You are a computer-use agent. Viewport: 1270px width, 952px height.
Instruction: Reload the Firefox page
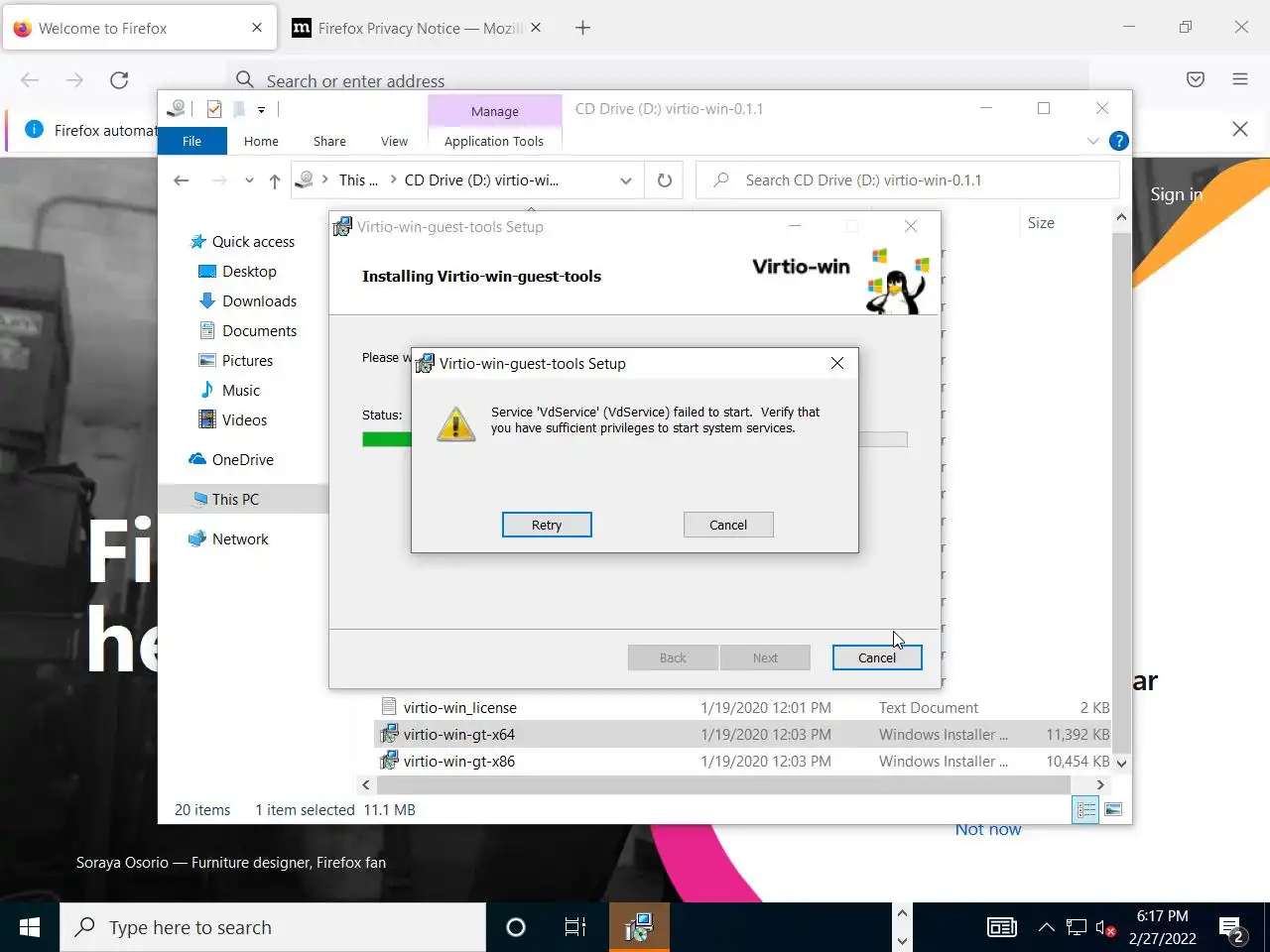point(119,80)
